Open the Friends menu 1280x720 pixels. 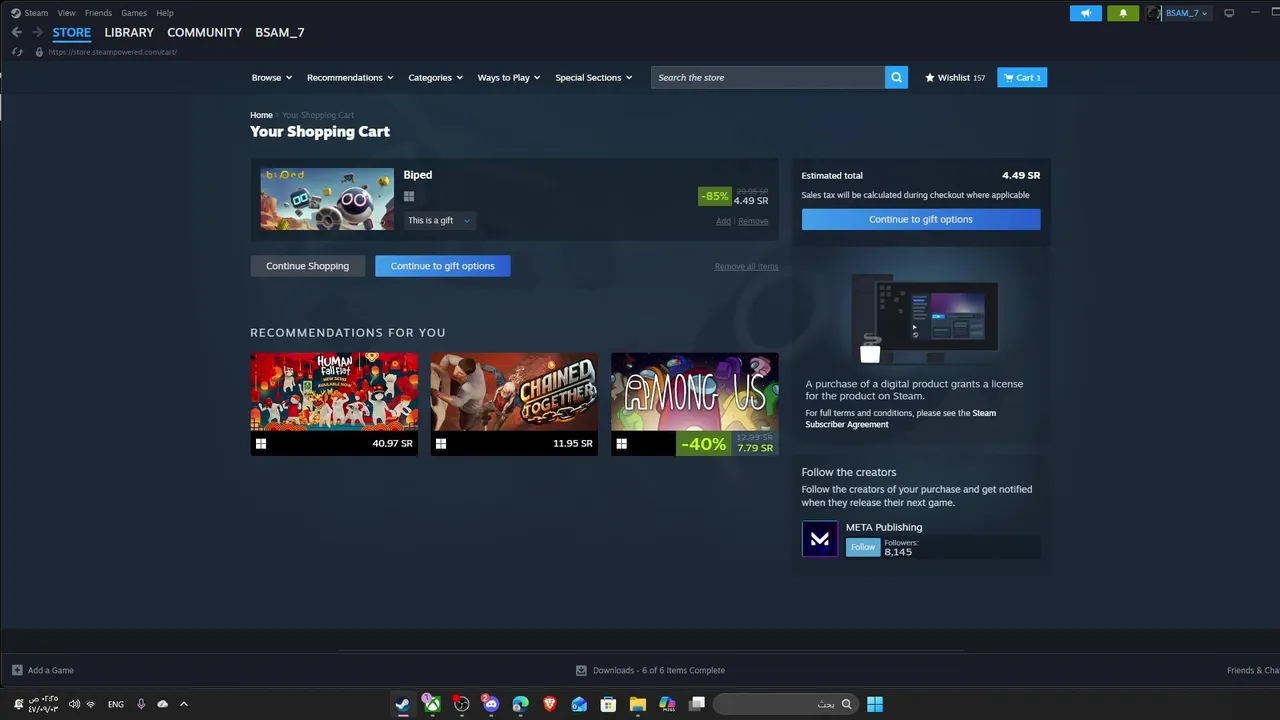coord(98,13)
